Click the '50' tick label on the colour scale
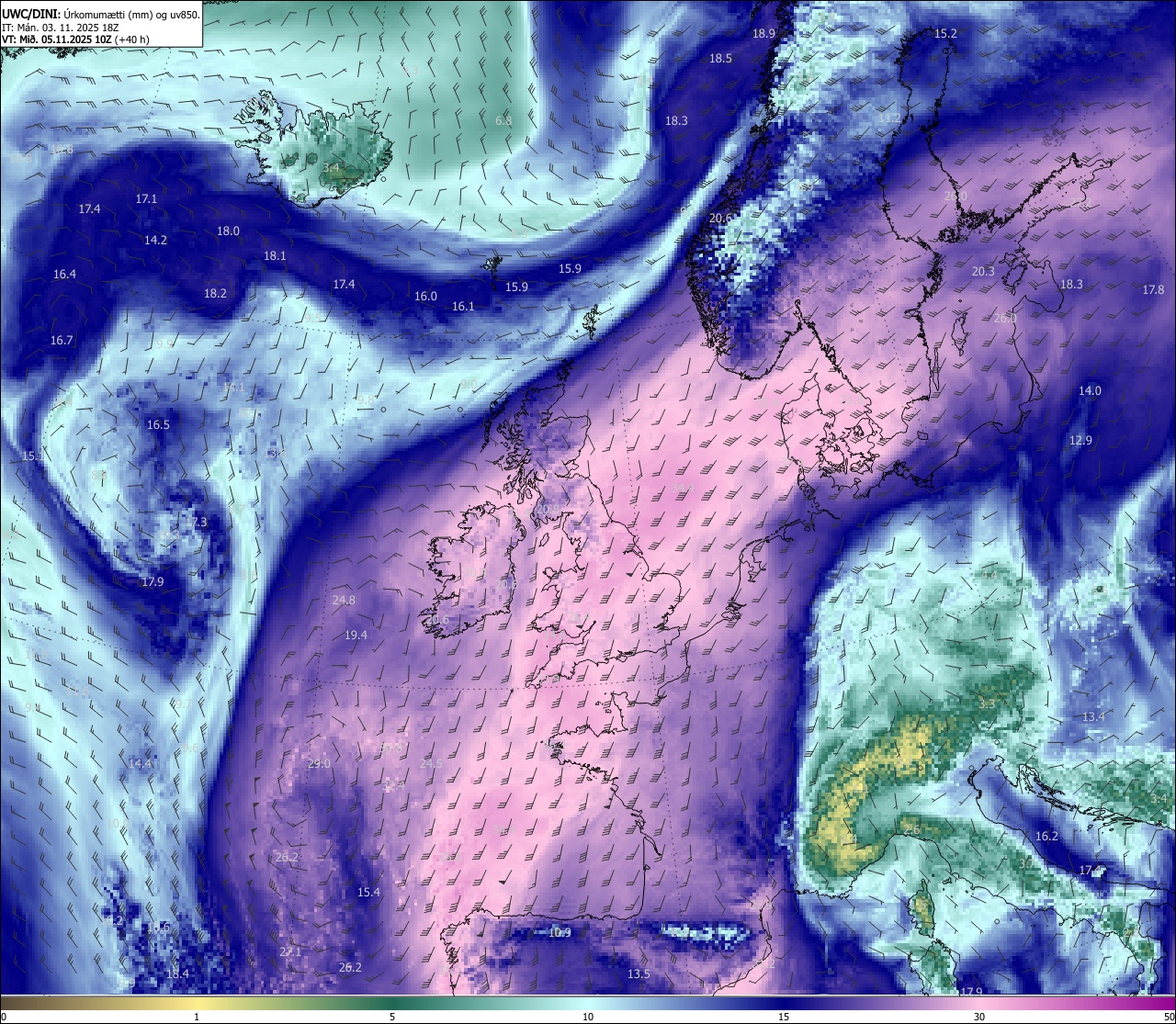1176x1024 pixels. pos(1169,1017)
